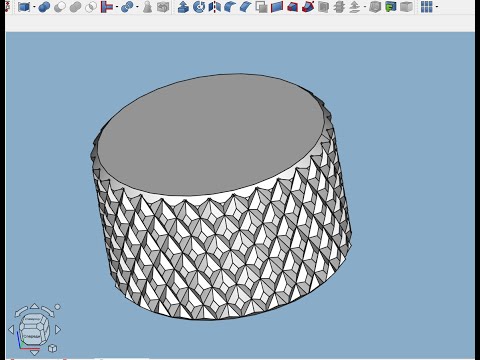
Task: Click the counter-clockwise curved arrow on navigation cube
Action: (21, 312)
